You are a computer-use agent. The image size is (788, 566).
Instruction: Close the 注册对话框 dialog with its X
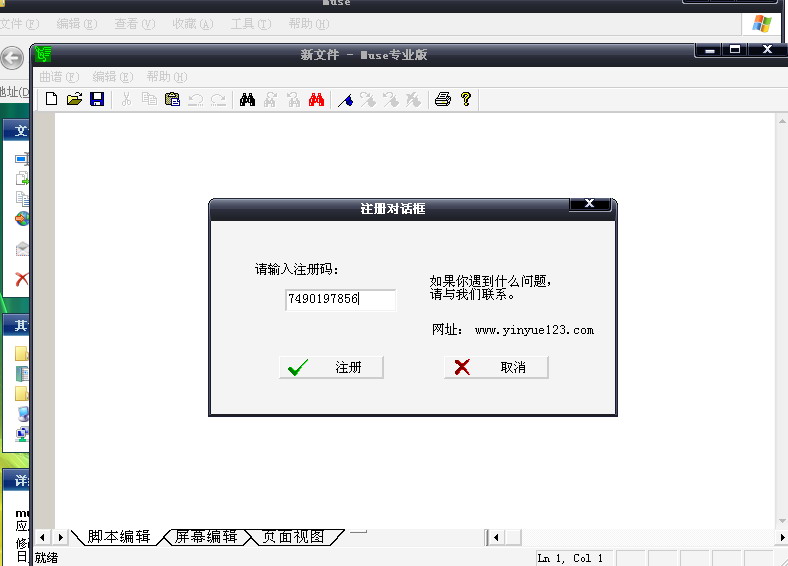coord(589,204)
